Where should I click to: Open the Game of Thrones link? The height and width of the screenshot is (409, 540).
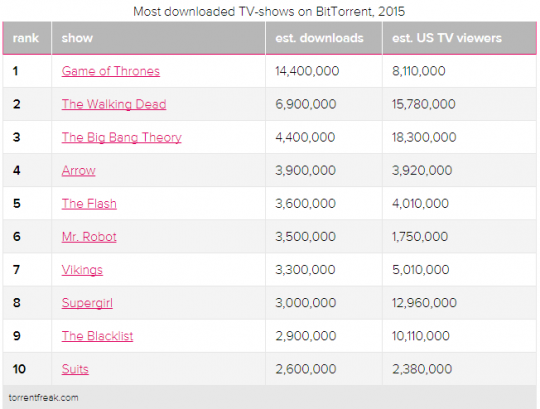coord(111,71)
